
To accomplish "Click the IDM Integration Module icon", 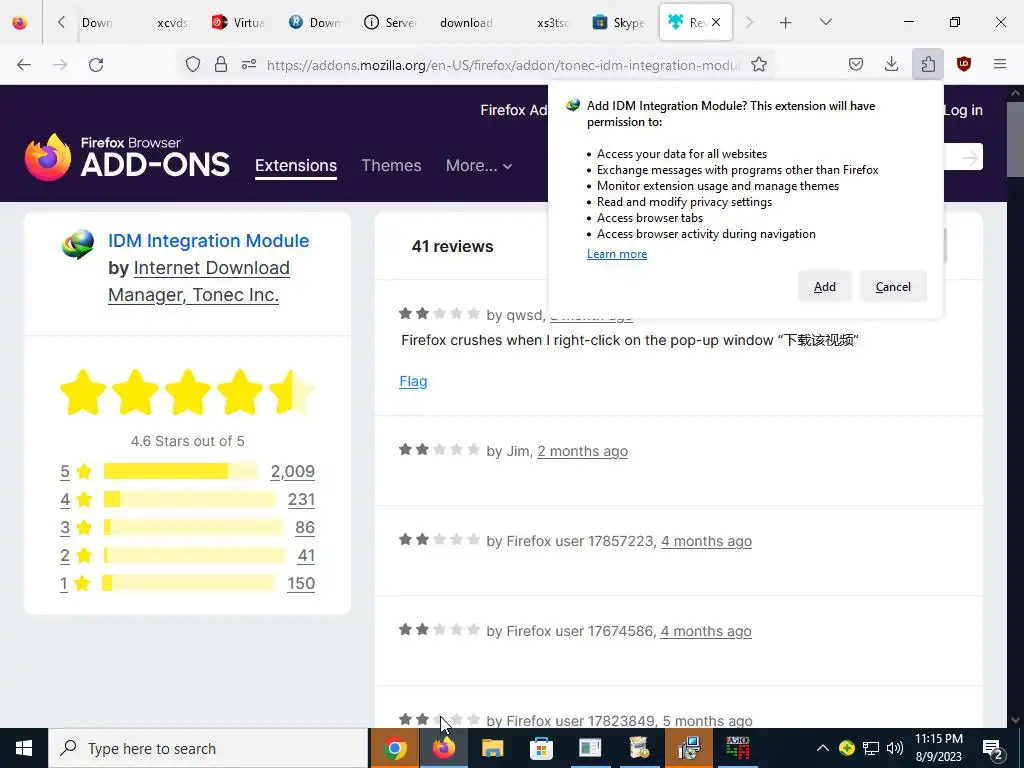I will tap(78, 245).
